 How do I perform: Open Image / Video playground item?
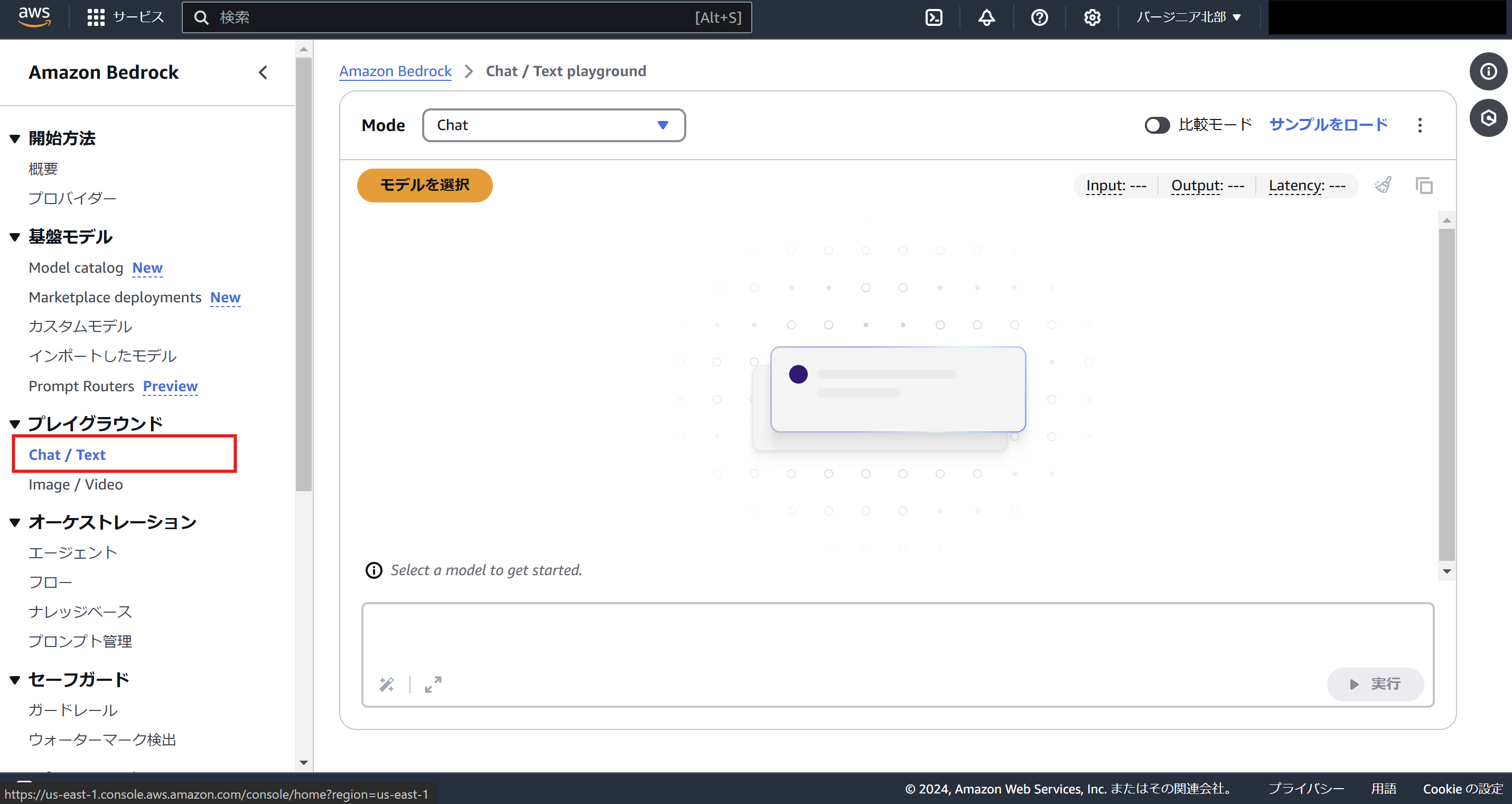pos(76,485)
